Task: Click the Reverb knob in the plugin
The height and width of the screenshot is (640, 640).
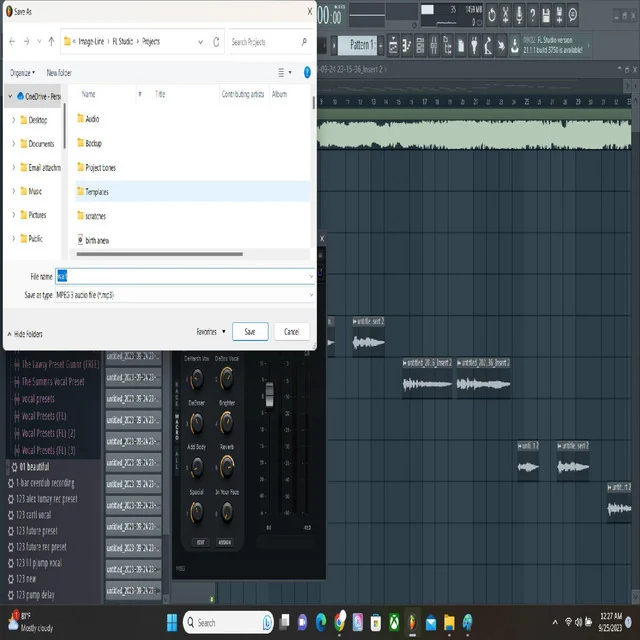Action: point(227,467)
